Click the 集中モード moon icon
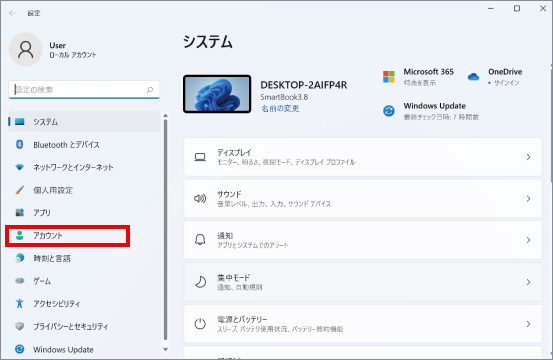 [x=200, y=282]
